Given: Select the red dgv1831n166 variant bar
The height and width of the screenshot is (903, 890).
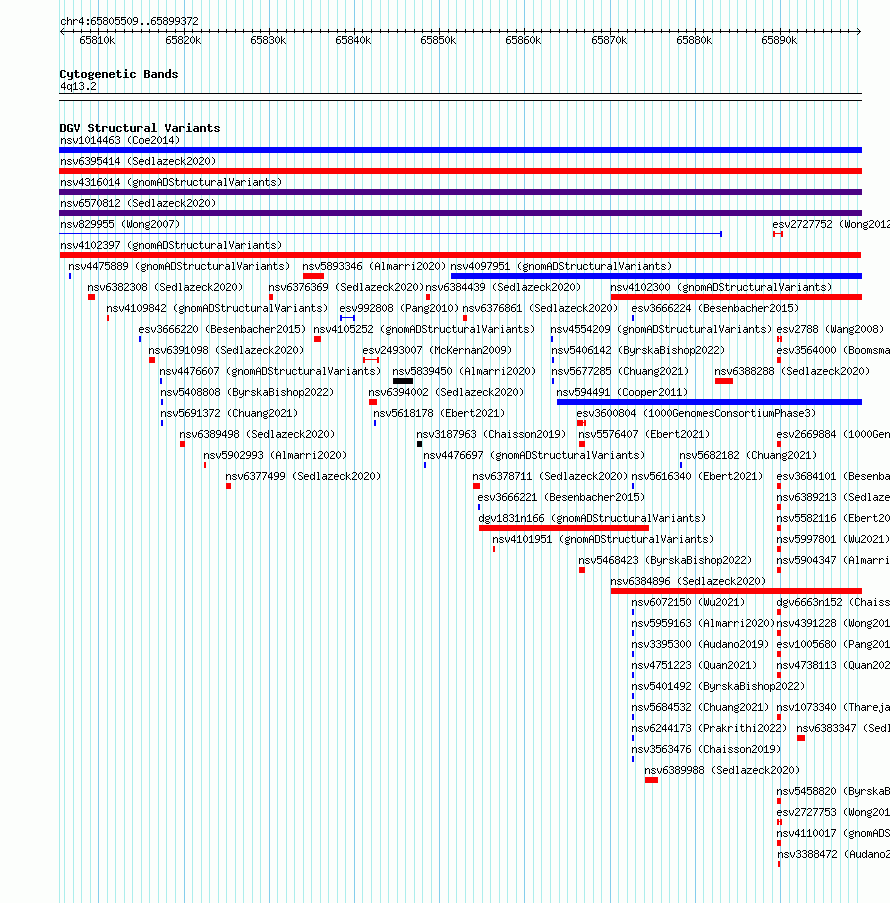Looking at the screenshot, I should point(564,528).
